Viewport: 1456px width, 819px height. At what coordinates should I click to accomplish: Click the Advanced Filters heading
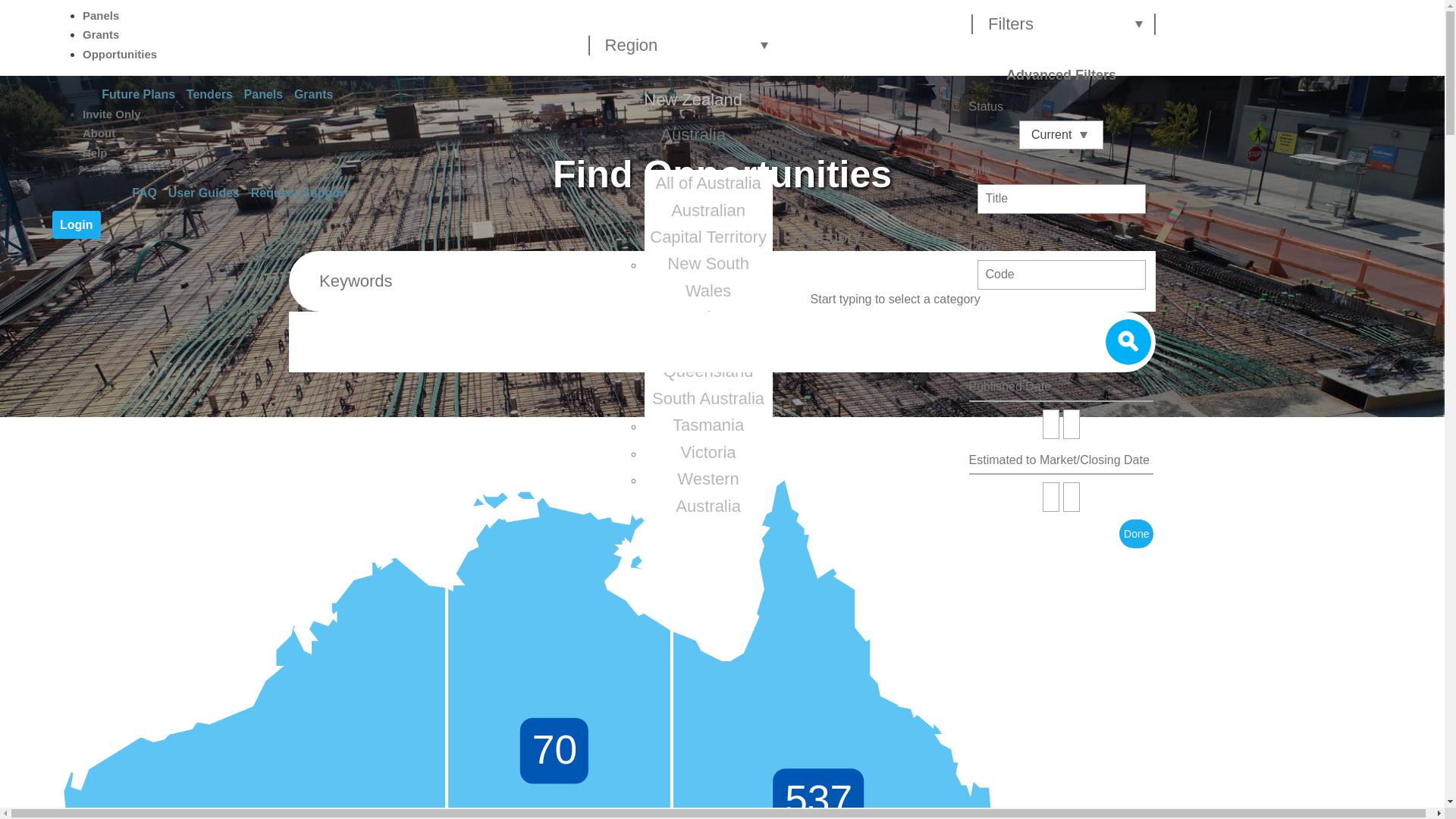tap(1061, 75)
